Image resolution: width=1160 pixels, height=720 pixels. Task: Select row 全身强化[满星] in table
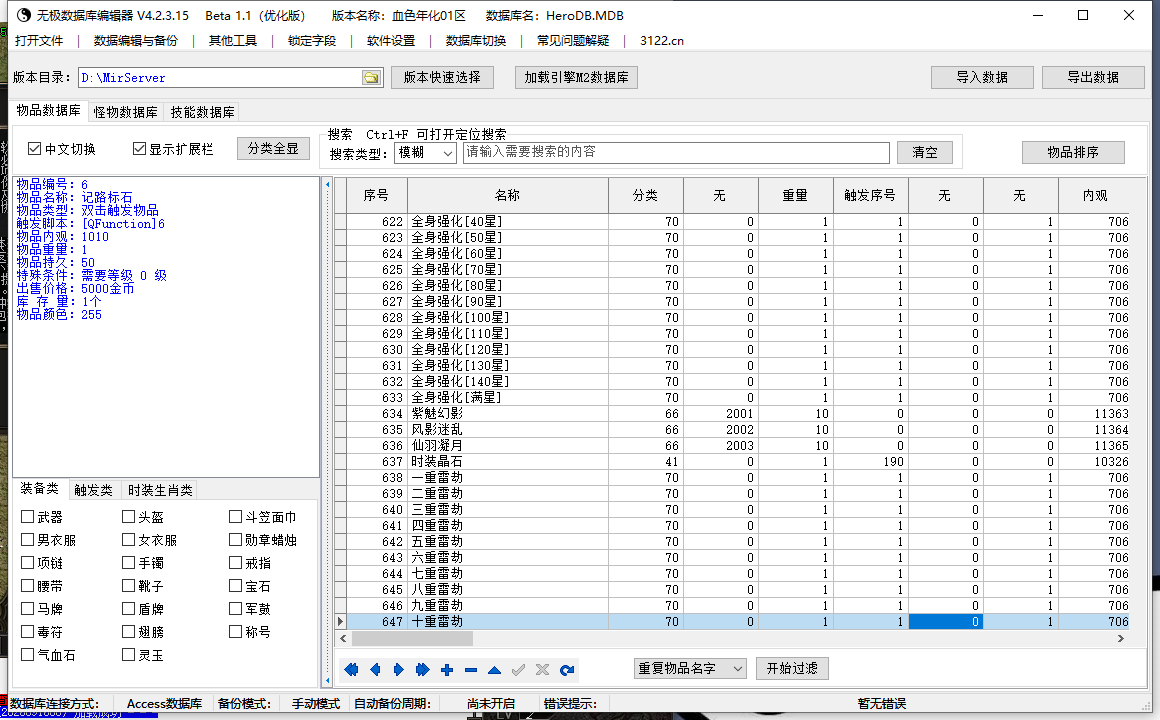tap(732, 397)
